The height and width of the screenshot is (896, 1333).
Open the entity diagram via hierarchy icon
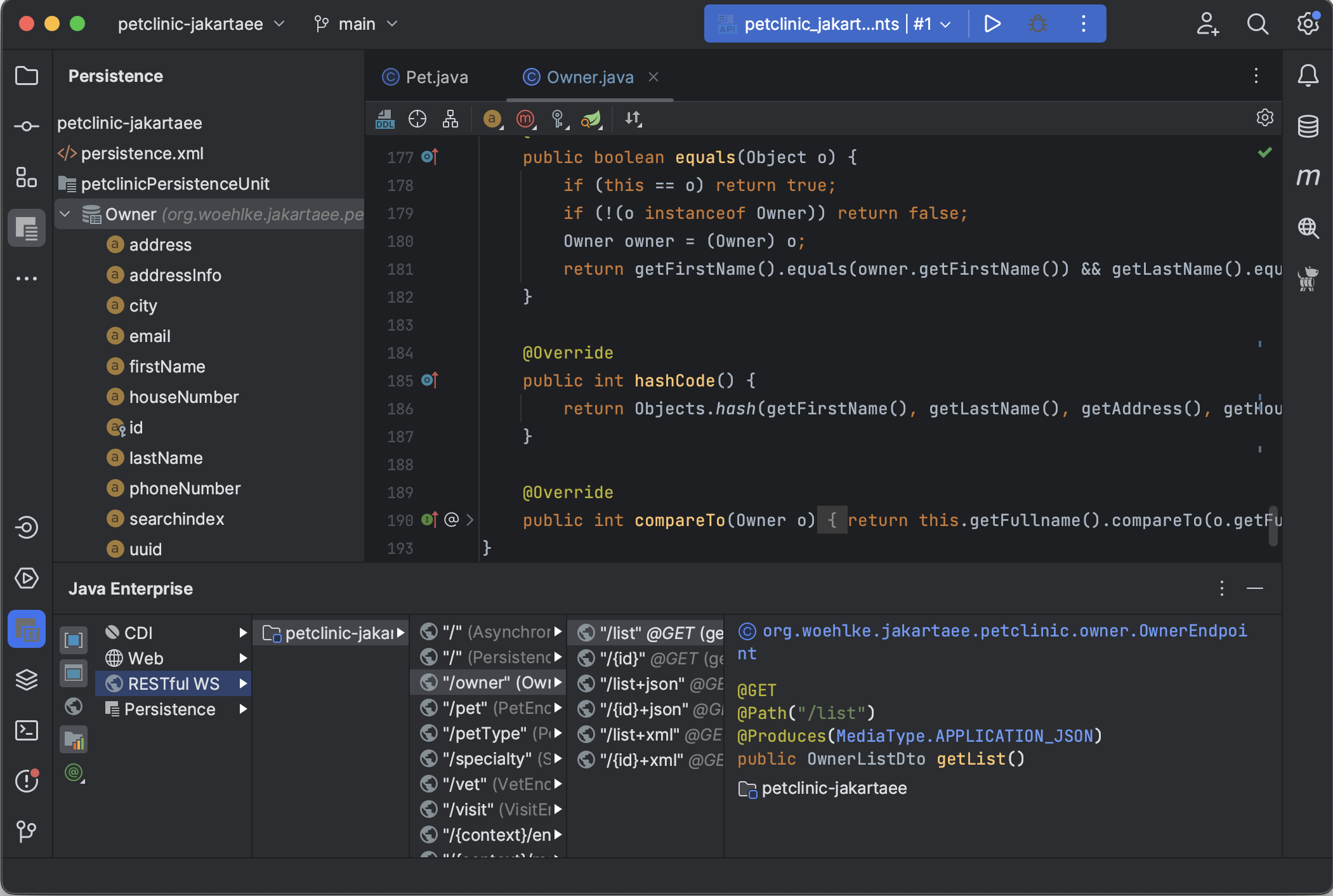(451, 119)
